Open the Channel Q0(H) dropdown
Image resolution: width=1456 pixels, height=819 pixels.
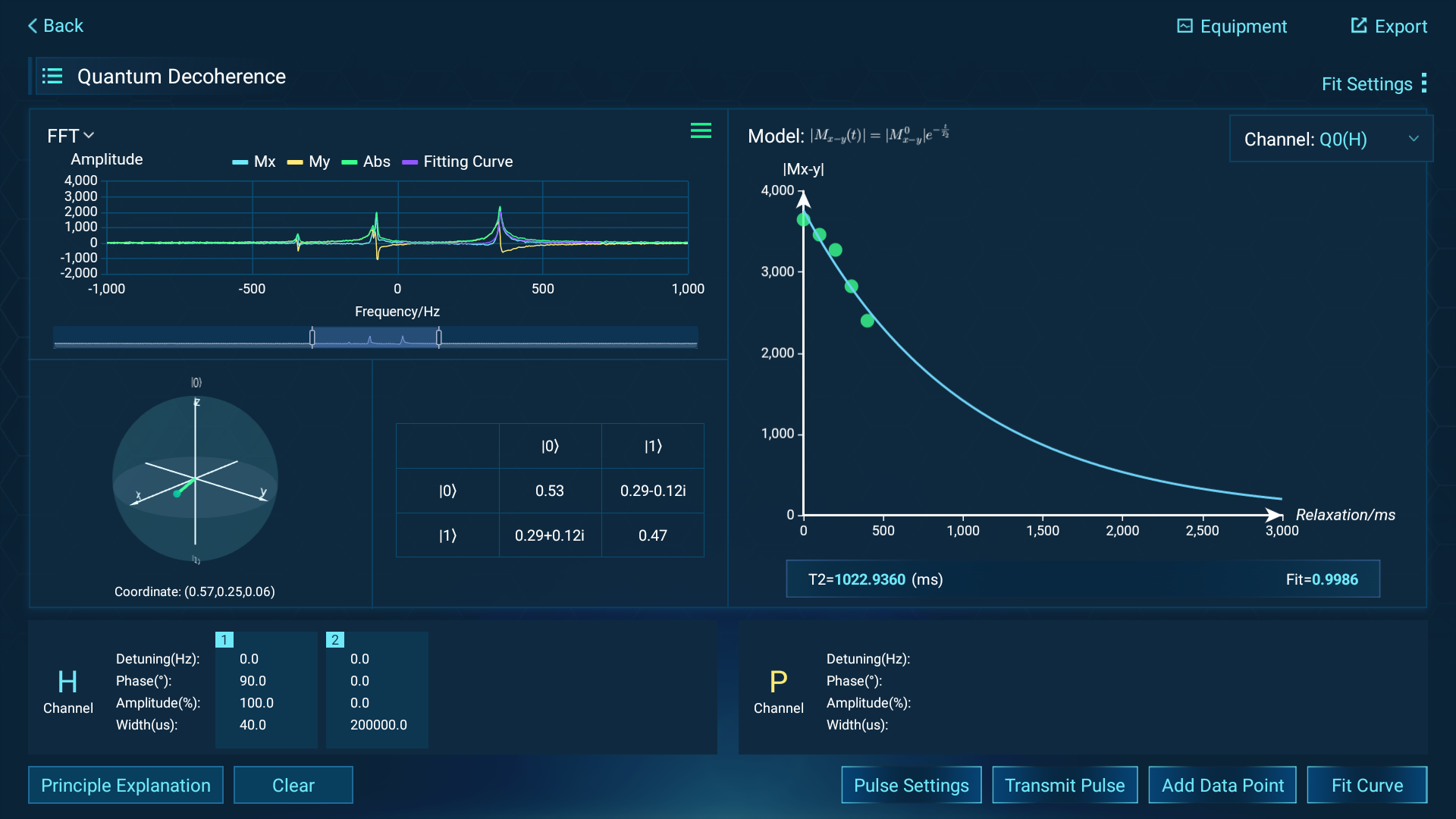point(1331,139)
